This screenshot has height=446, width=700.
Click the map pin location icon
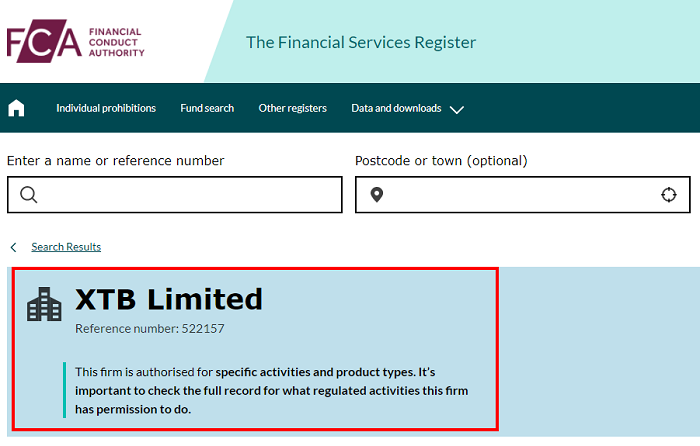point(377,195)
